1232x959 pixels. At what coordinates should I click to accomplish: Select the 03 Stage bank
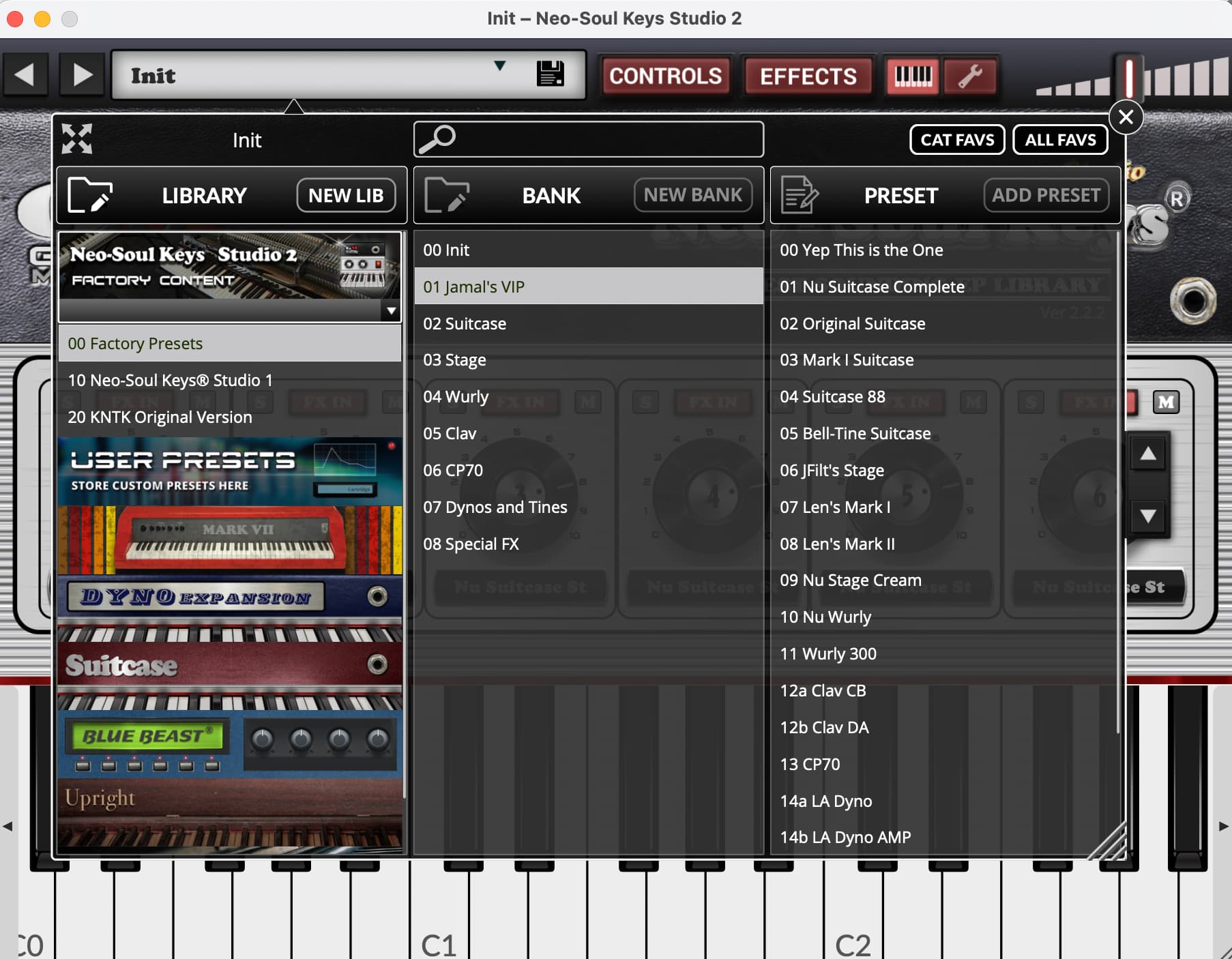point(589,359)
